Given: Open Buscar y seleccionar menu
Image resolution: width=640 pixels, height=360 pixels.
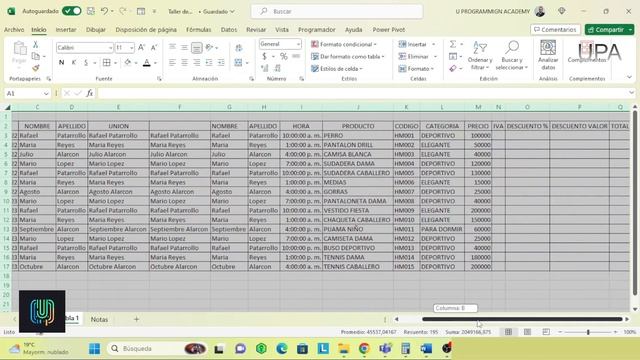Looking at the screenshot, I should (x=512, y=56).
